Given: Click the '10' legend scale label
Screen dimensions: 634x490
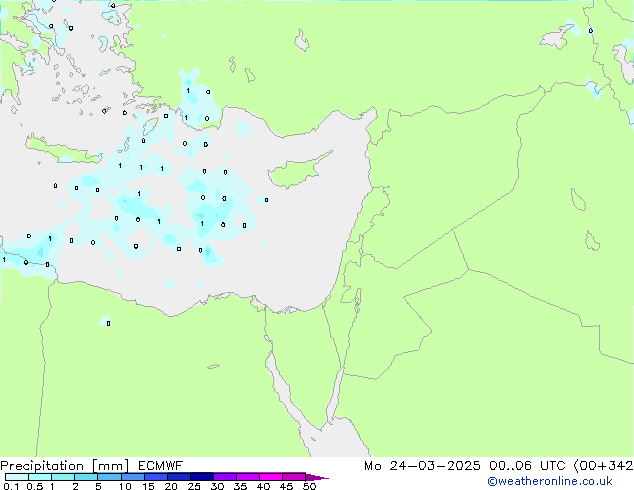Looking at the screenshot, I should point(125,486).
